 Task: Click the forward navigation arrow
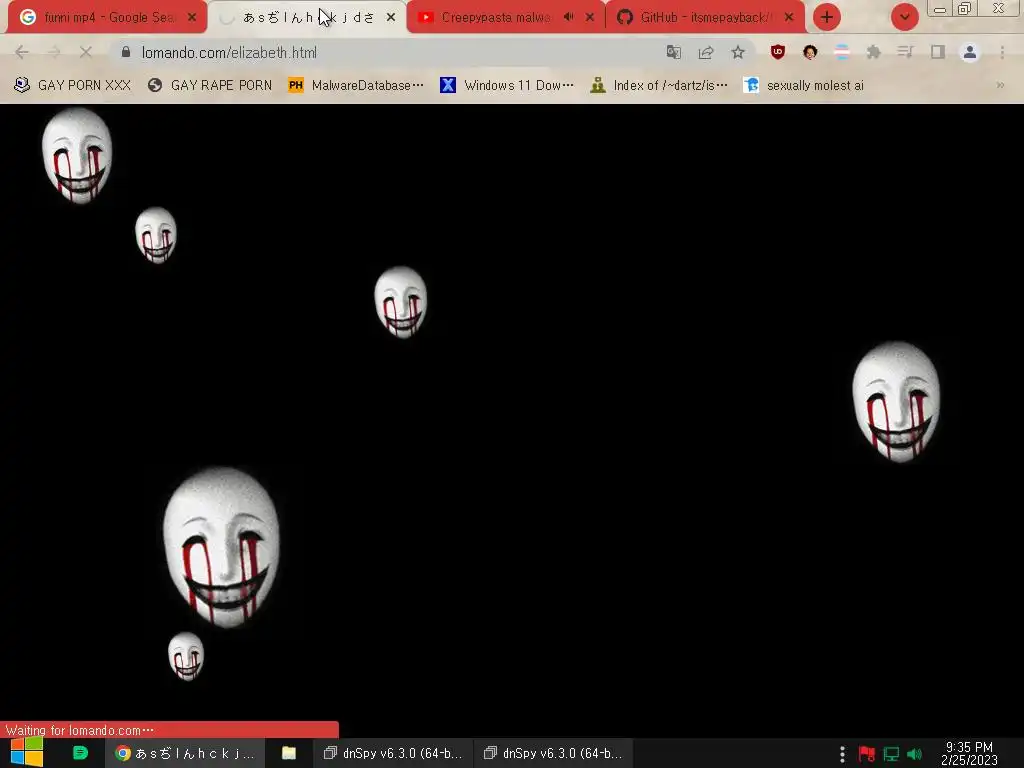54,52
